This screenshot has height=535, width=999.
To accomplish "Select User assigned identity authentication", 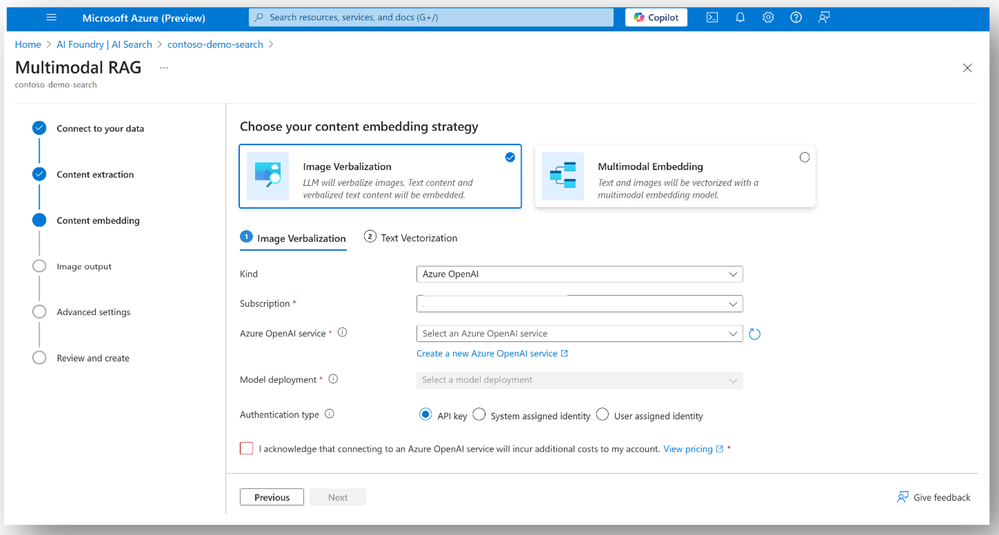I will pos(603,415).
